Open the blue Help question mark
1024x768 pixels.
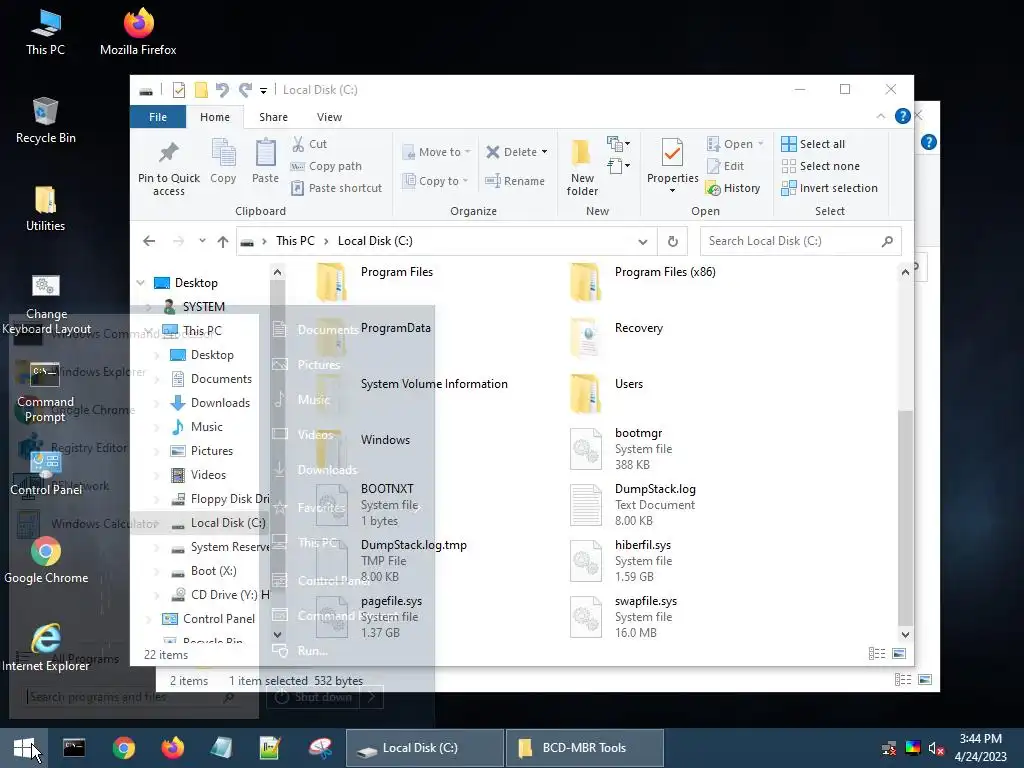(903, 116)
